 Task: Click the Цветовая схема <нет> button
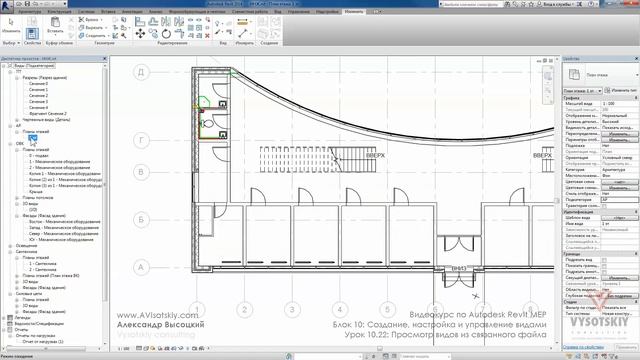coord(619,182)
